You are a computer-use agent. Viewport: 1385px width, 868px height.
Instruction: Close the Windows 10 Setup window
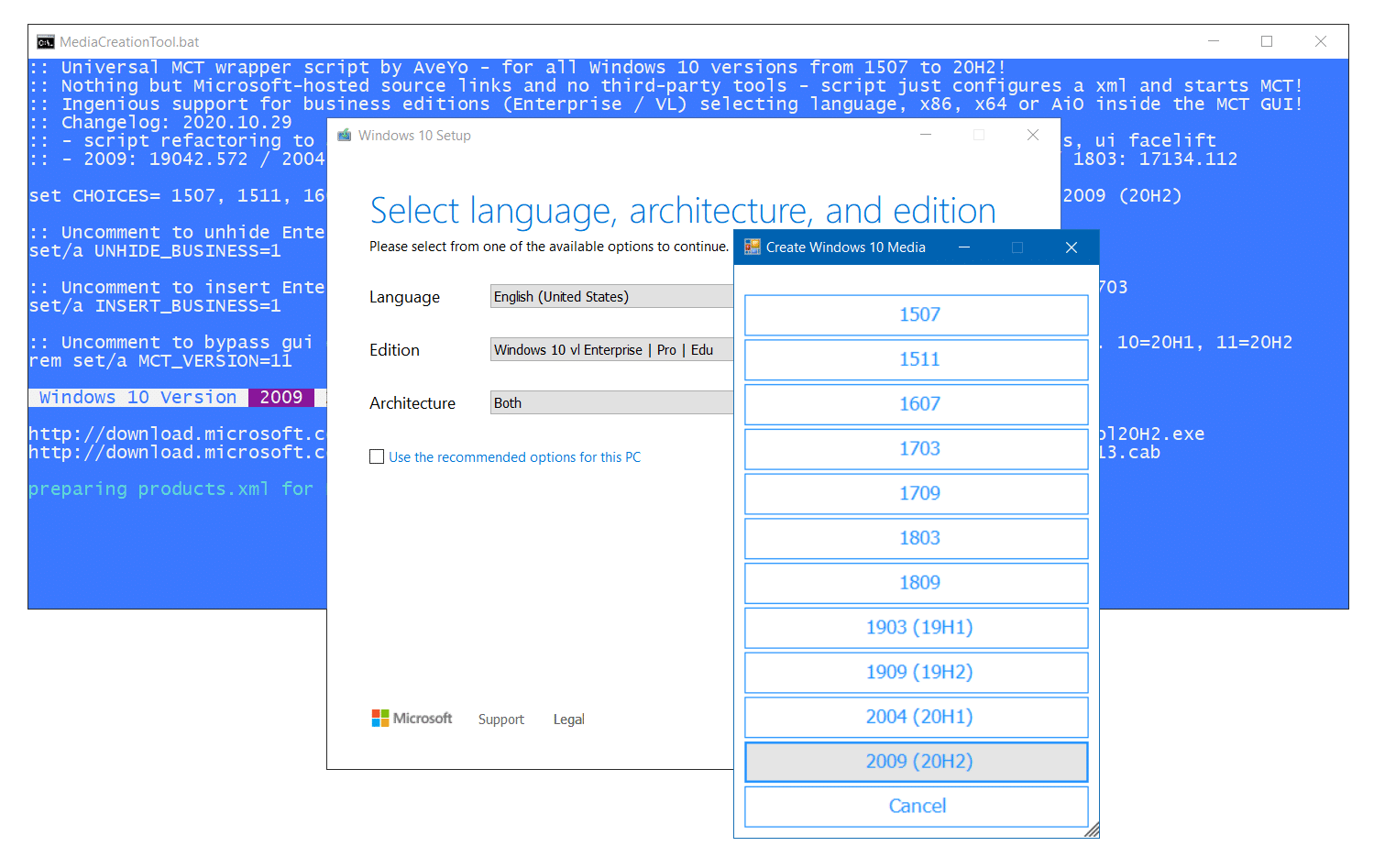coord(1033,135)
